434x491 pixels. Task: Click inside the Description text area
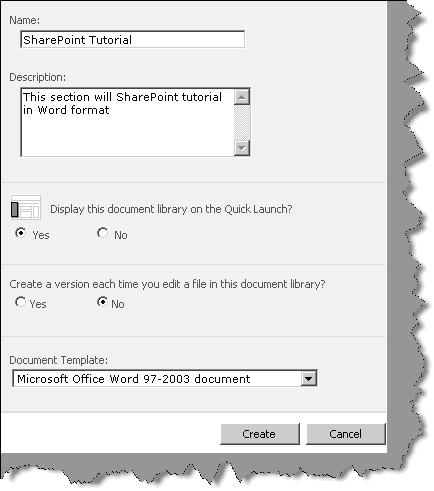(128, 122)
